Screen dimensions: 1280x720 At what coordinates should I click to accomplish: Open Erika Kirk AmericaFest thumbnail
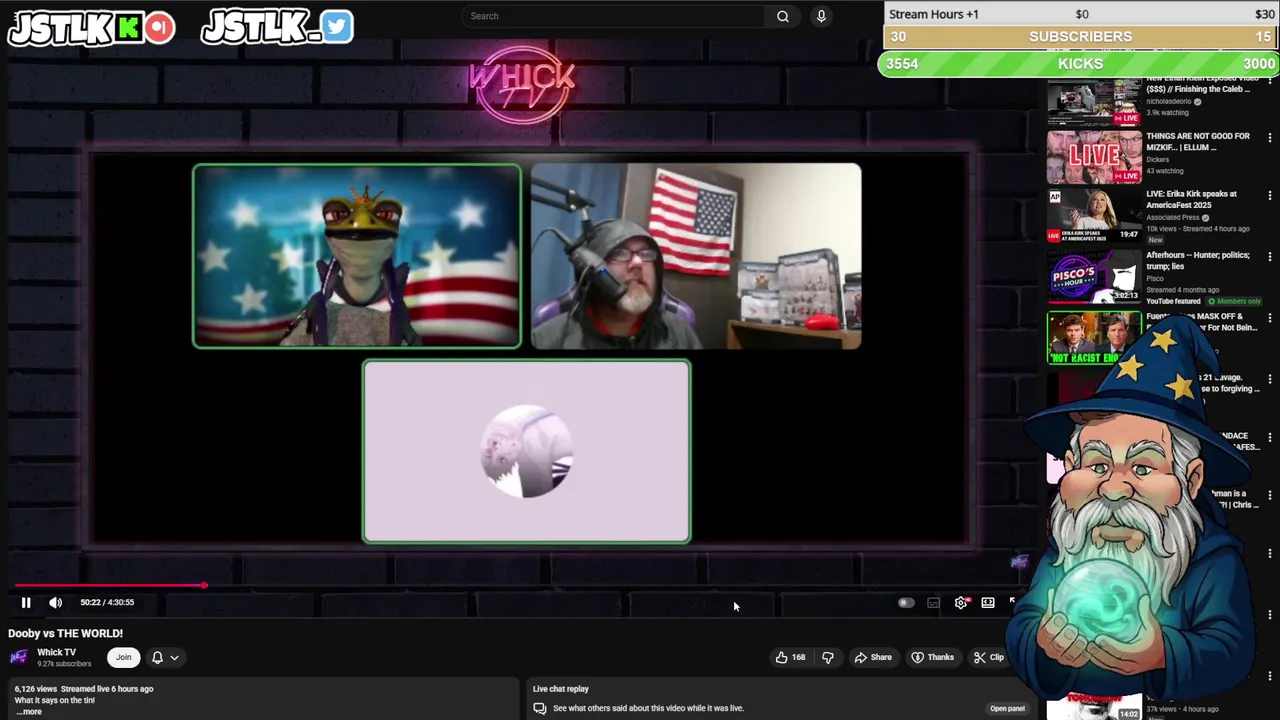(x=1094, y=216)
